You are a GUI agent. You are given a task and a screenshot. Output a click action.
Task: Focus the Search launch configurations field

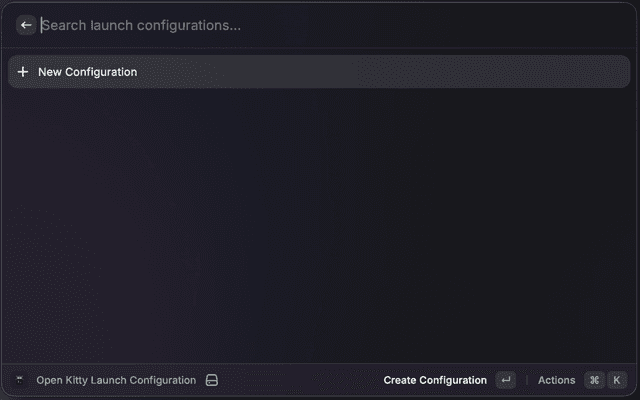tap(300, 25)
